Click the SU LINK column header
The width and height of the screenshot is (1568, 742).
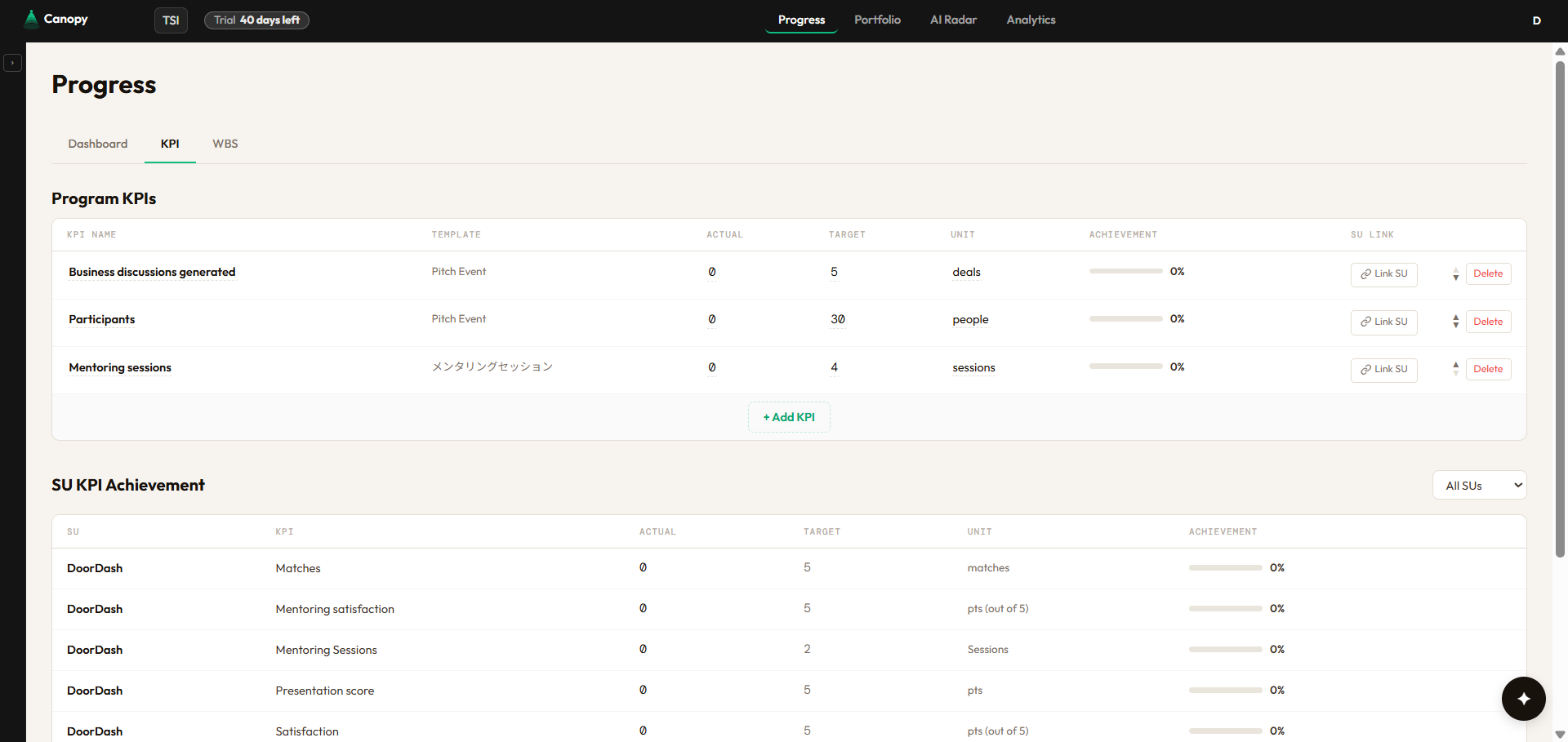[x=1372, y=235]
